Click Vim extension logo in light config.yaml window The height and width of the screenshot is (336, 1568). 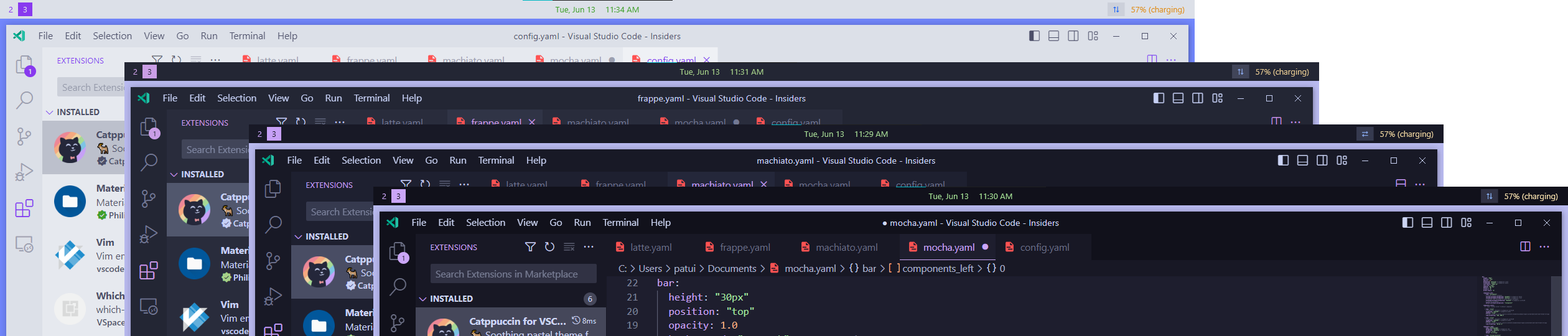pos(70,255)
